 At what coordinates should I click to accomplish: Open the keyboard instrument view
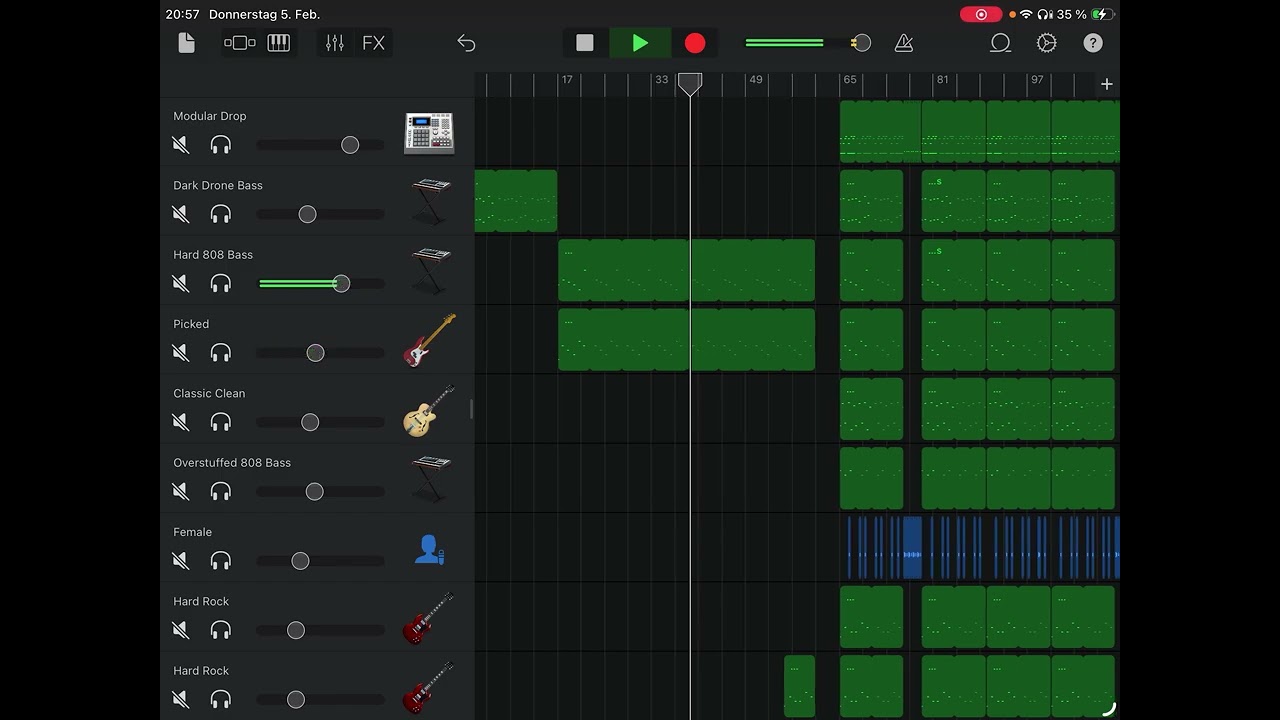point(279,43)
